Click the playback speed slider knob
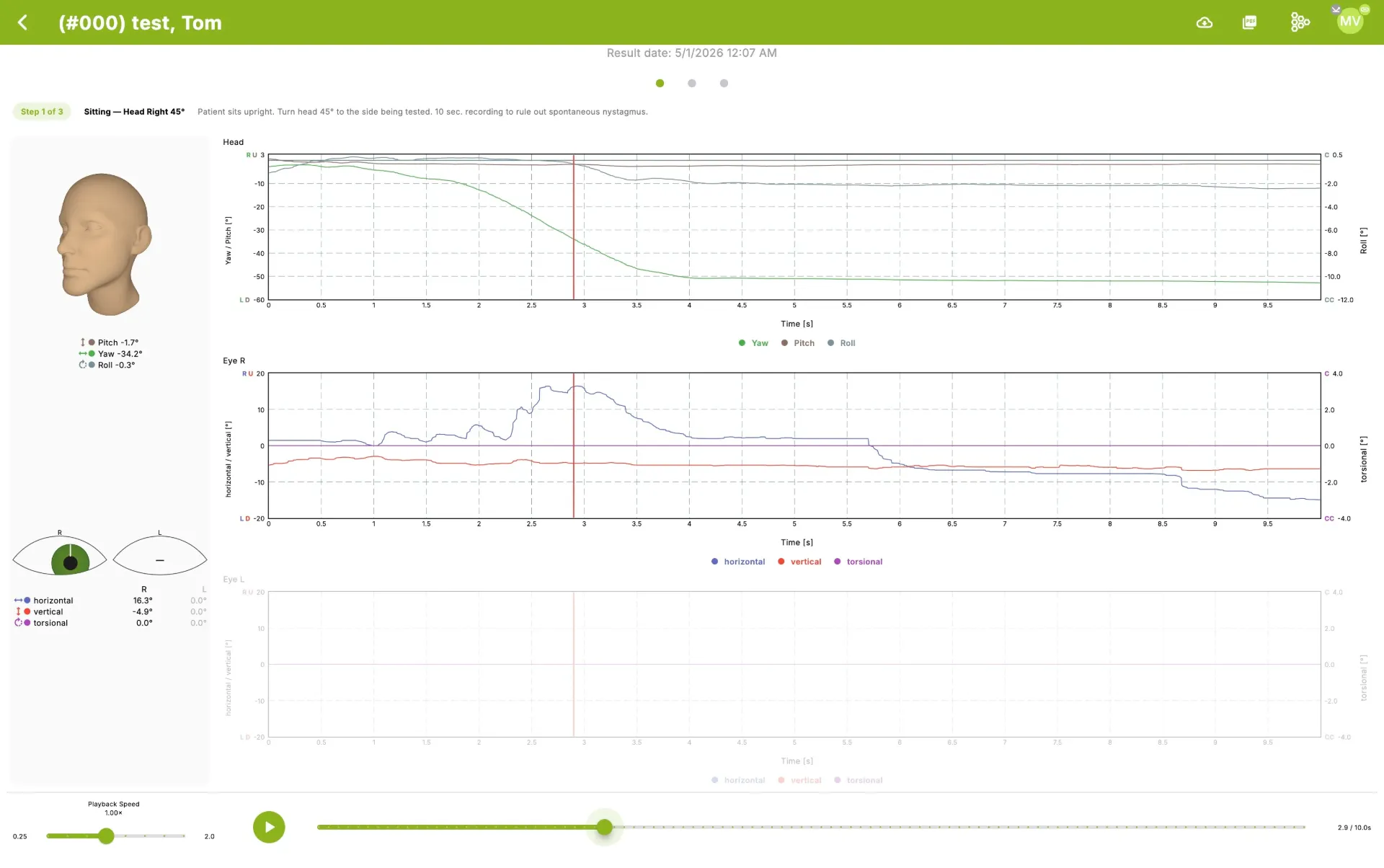Viewport: 1384px width, 868px height. pos(106,836)
